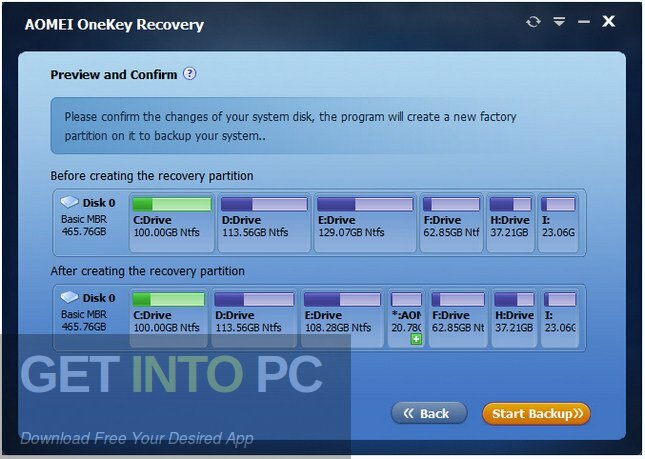Select the new *:AOM recovery partition
The height and width of the screenshot is (459, 645).
click(406, 318)
